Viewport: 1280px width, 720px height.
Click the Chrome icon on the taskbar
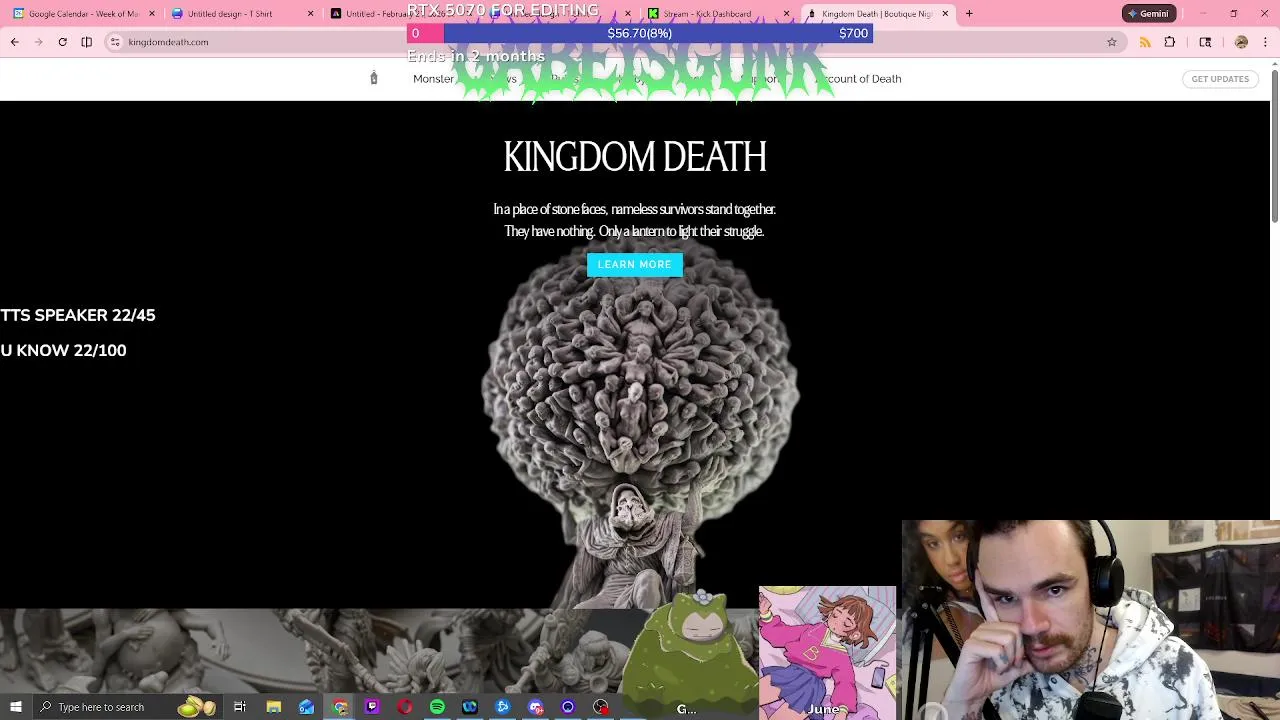(340, 707)
